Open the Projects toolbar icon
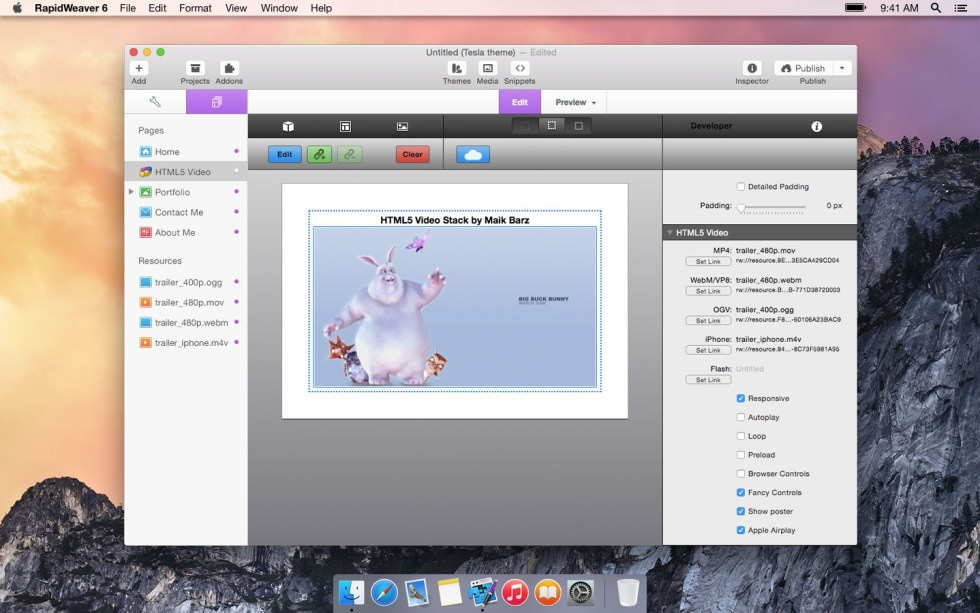Viewport: 980px width, 613px height. [x=195, y=68]
